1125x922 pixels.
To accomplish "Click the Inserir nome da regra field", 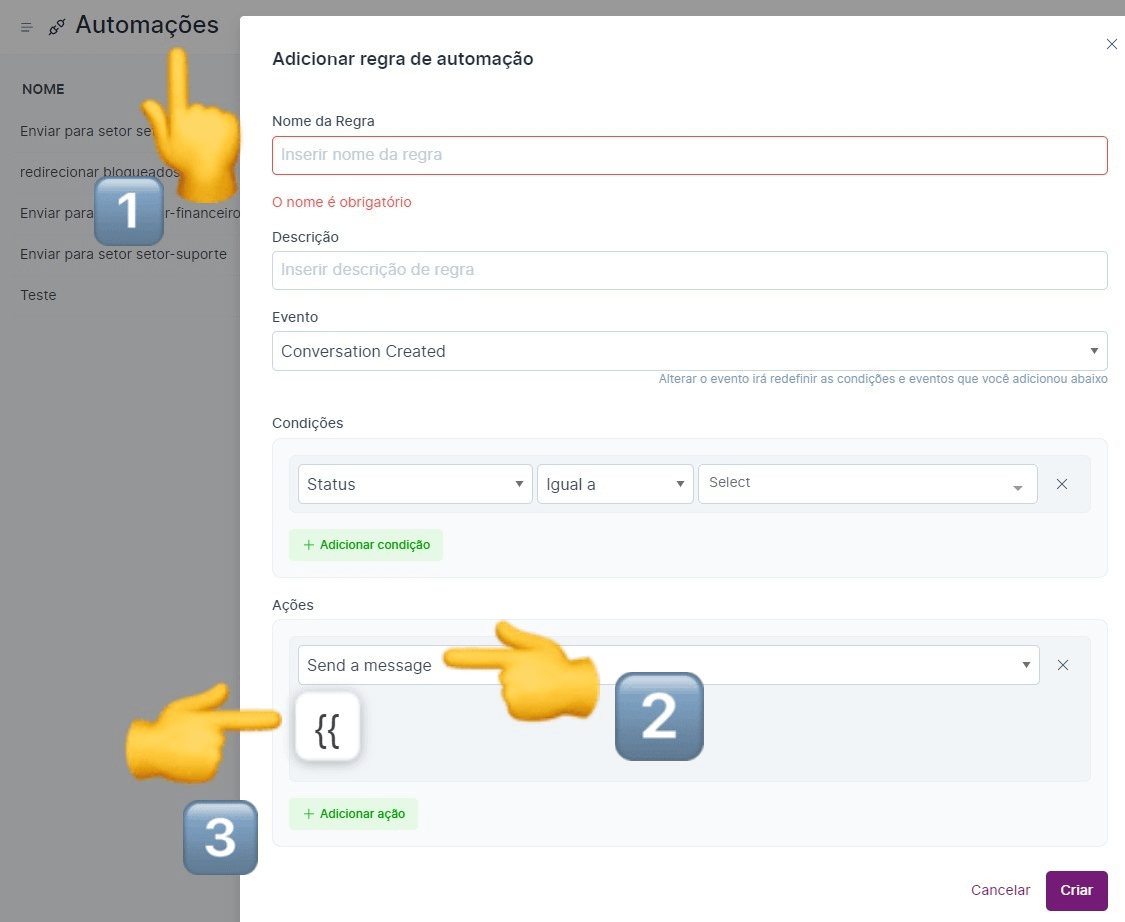I will click(x=690, y=155).
